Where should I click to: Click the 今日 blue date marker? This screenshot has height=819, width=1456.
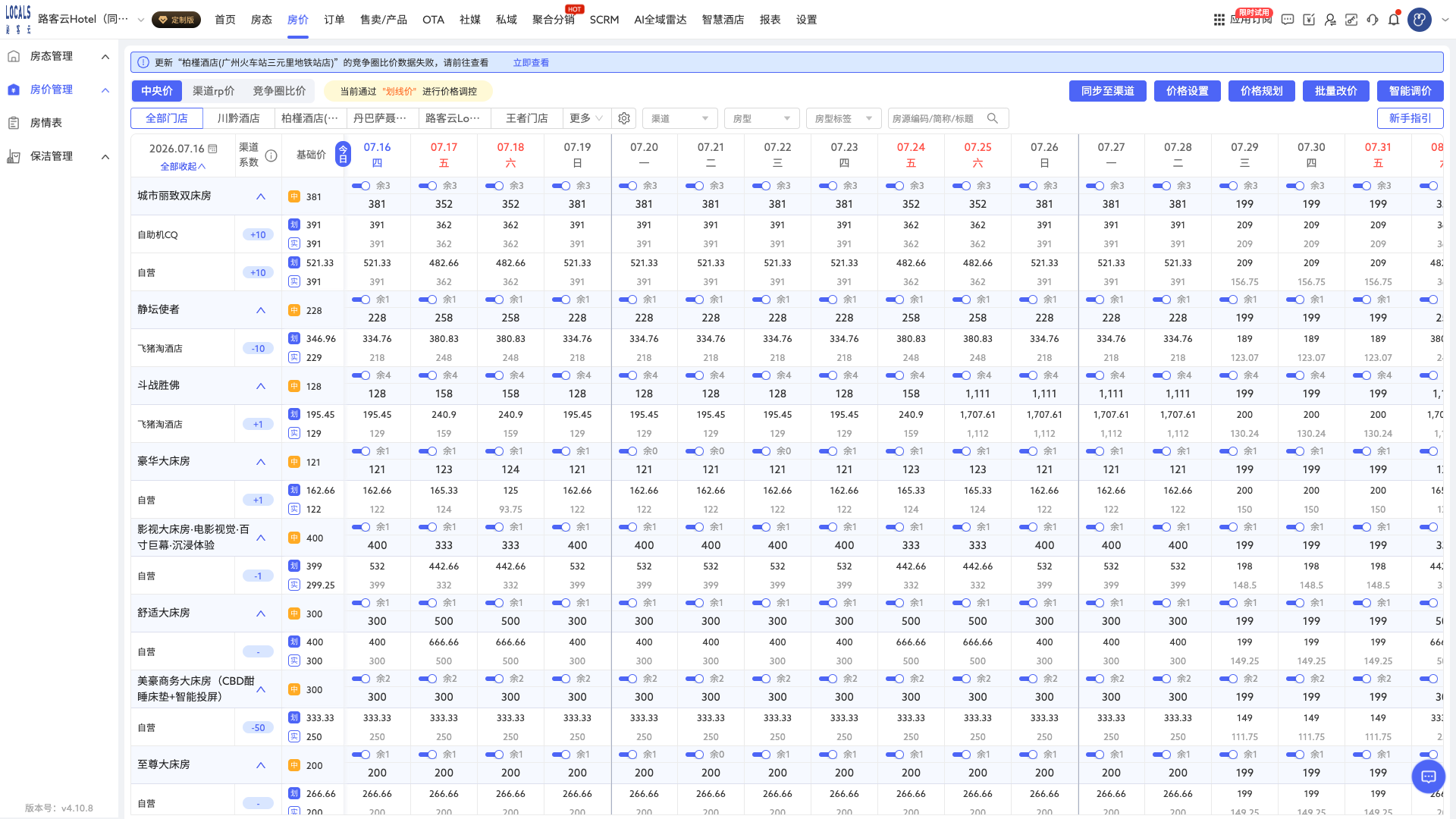[x=343, y=154]
